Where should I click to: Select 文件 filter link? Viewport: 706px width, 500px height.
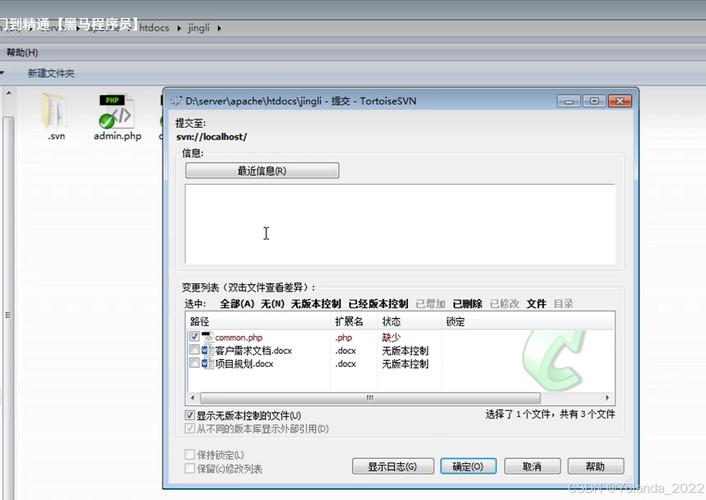[x=536, y=304]
